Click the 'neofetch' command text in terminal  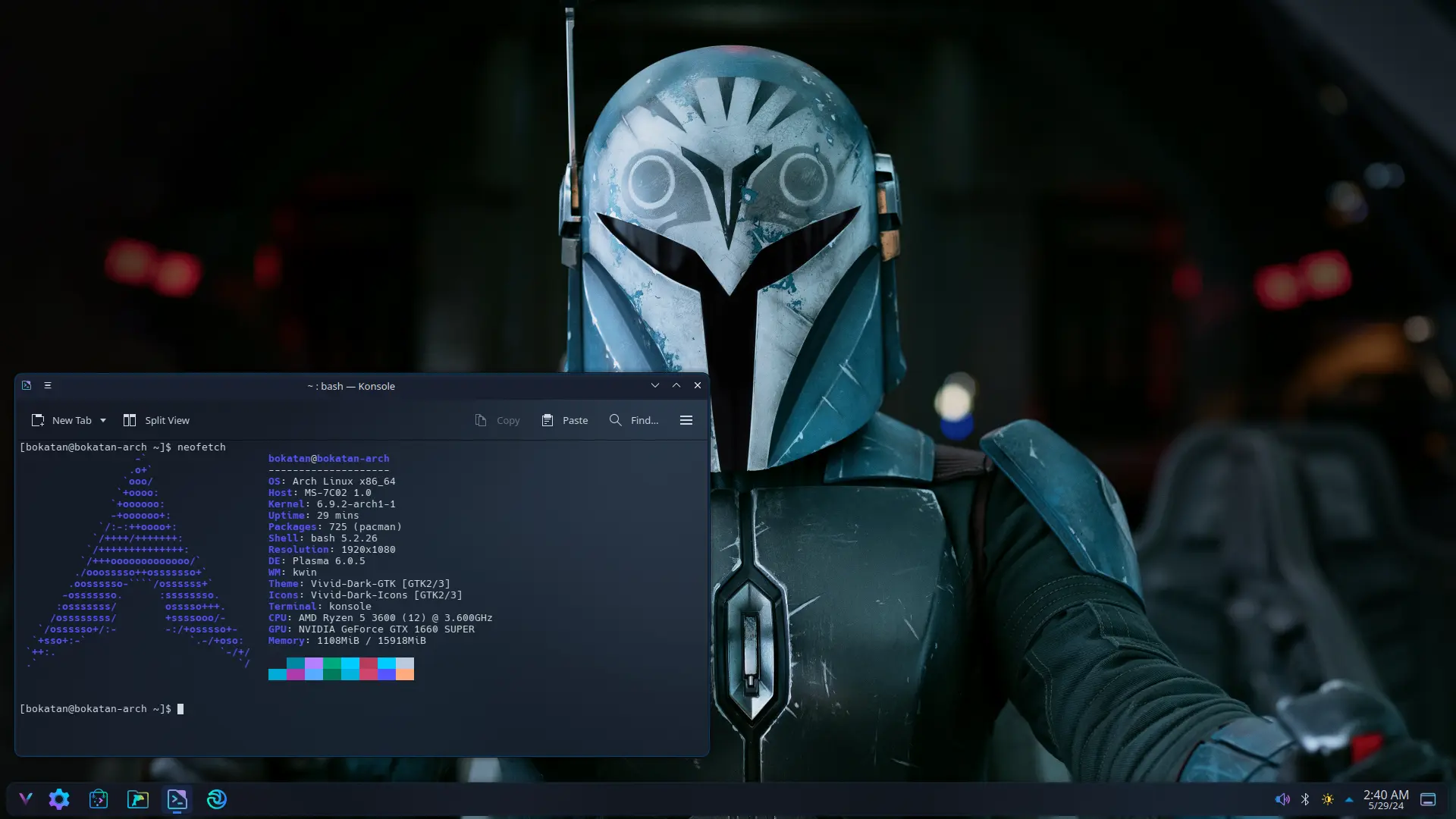tap(202, 447)
